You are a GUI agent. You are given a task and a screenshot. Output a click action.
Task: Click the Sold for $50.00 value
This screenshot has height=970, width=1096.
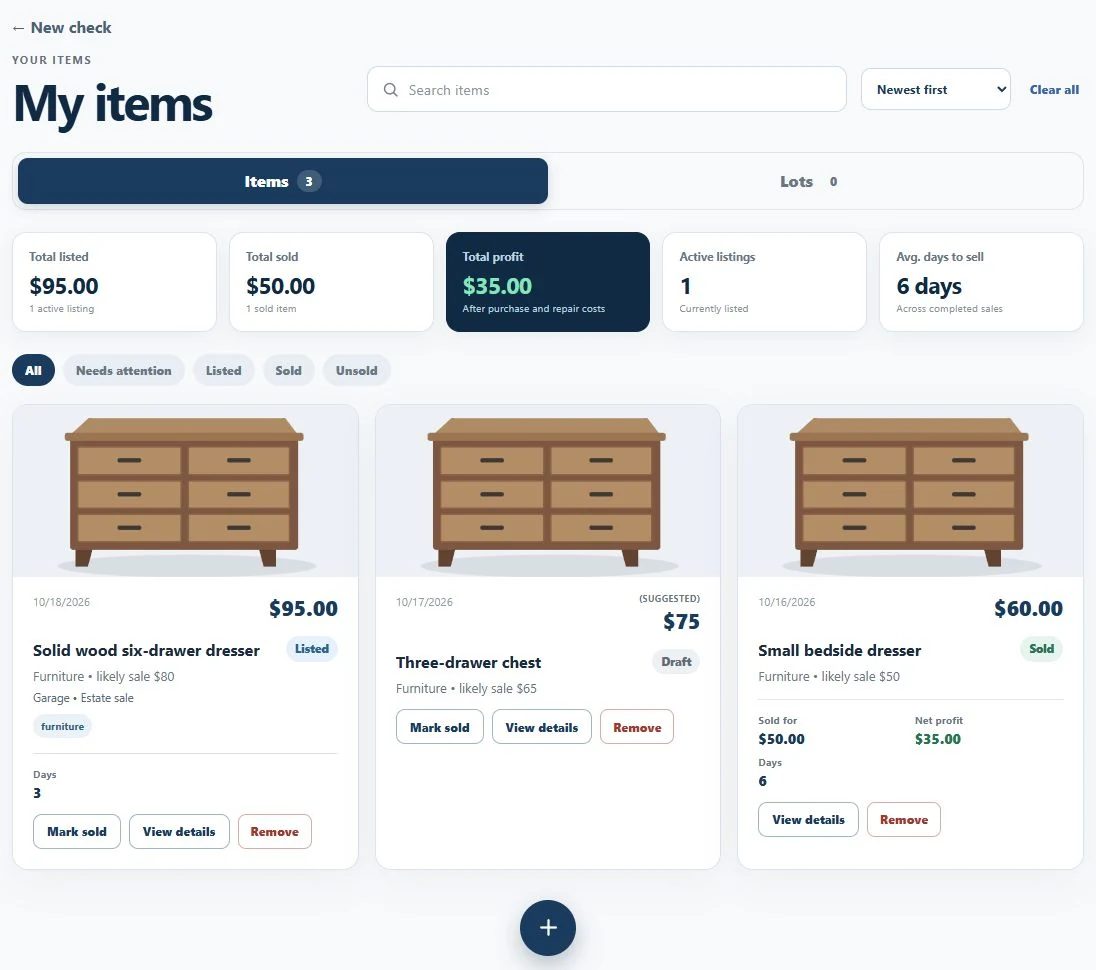[x=781, y=739]
